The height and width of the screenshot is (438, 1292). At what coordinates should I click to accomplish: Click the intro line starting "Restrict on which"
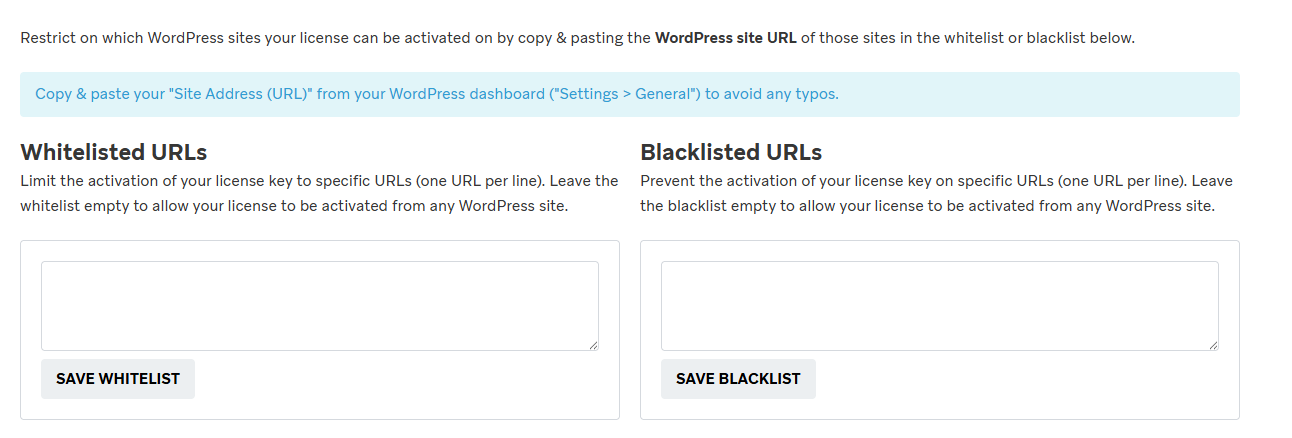coord(300,38)
